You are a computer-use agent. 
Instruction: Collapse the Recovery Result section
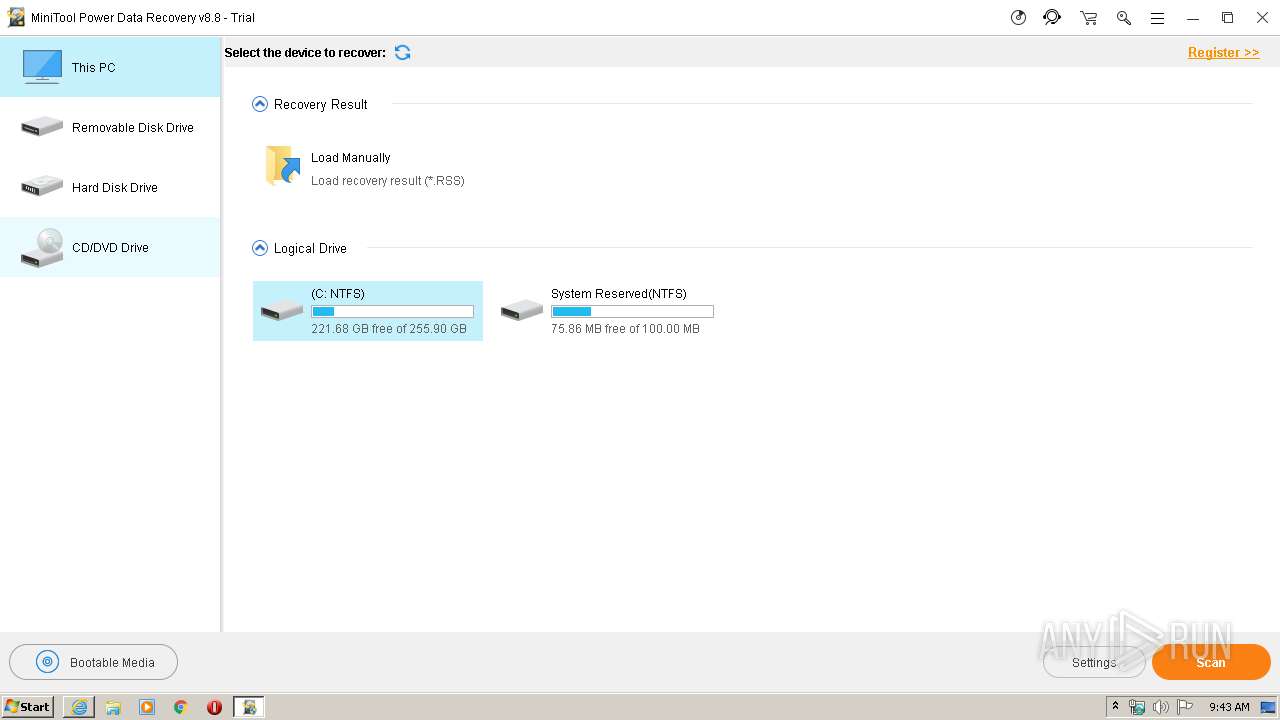[260, 104]
